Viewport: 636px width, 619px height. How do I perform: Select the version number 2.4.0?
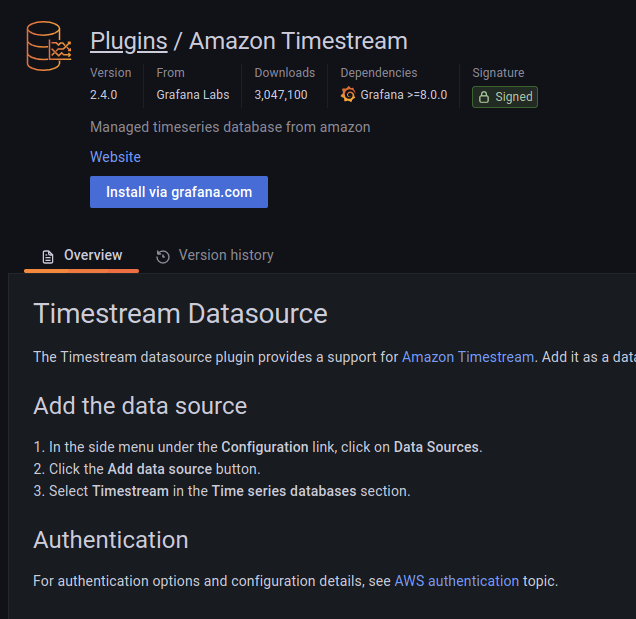pyautogui.click(x=103, y=95)
